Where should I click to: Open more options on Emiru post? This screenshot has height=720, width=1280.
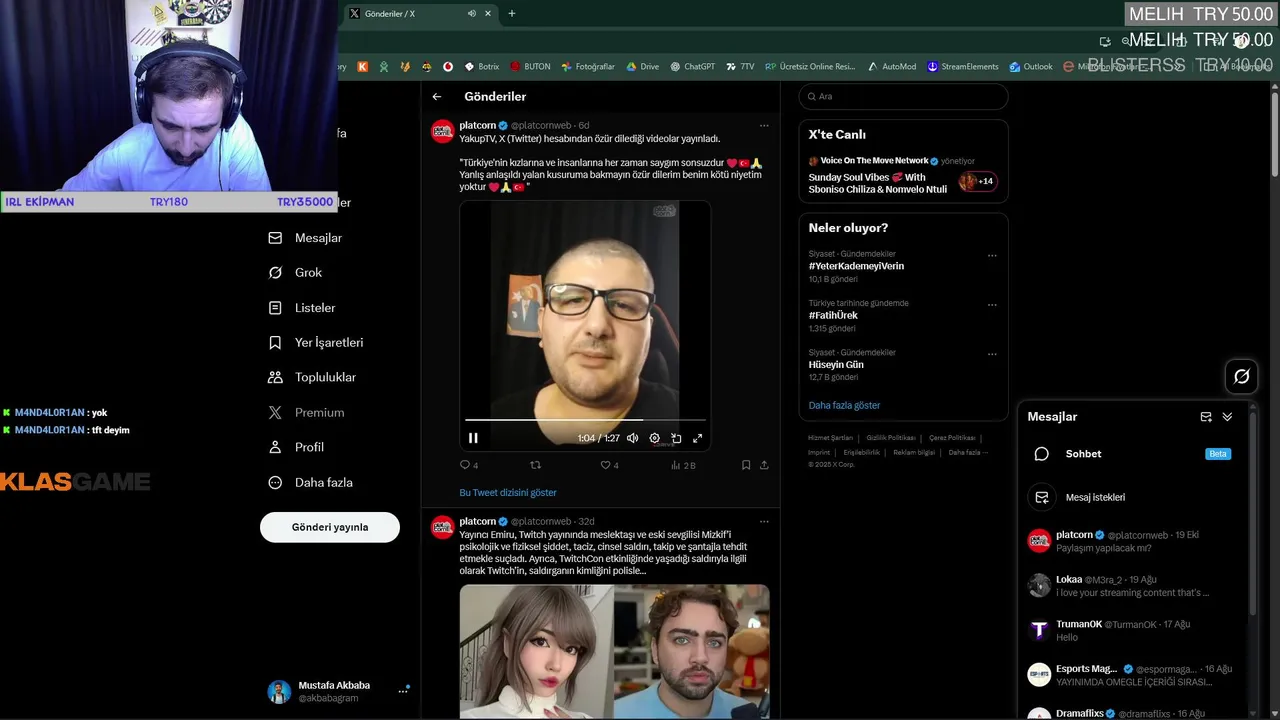[764, 522]
